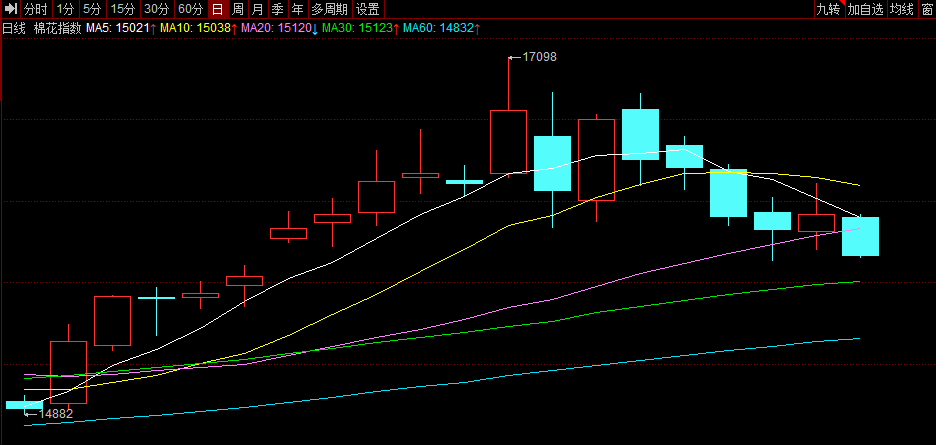Click the last cyan candle on the right
Image resolution: width=936 pixels, height=445 pixels.
pos(860,236)
